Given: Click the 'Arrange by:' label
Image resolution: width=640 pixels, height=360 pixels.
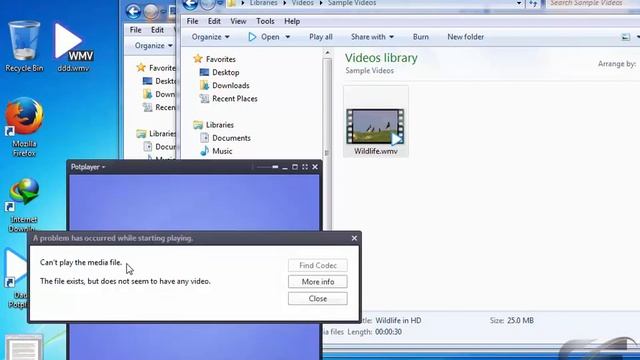Looking at the screenshot, I should 617,64.
